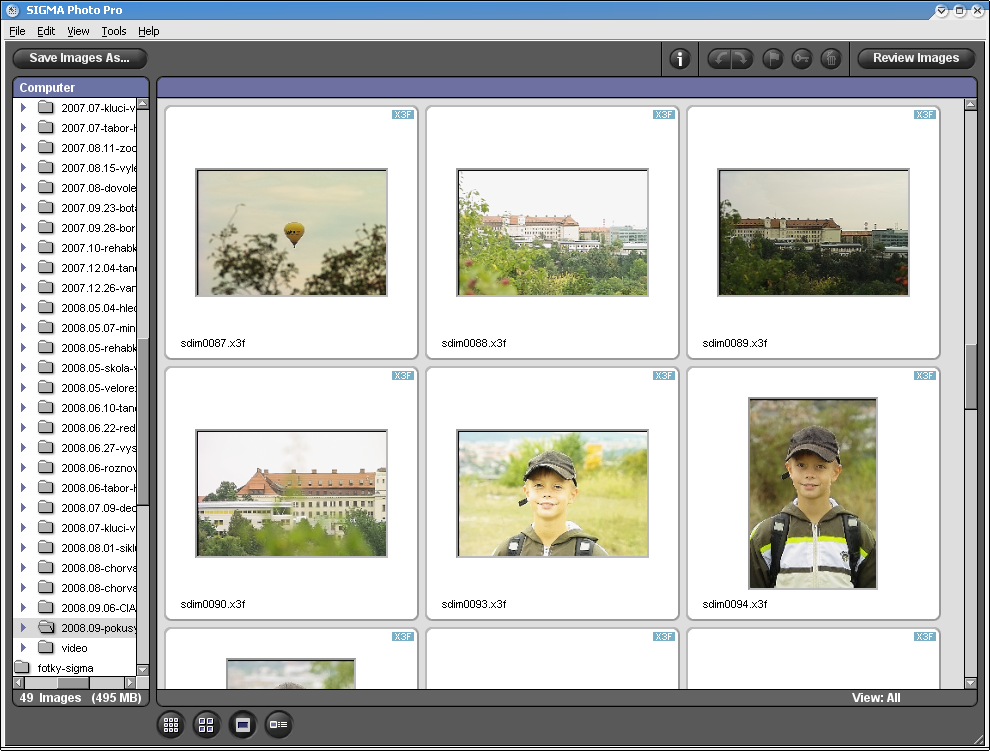Image resolution: width=990 pixels, height=751 pixels.
Task: Click the folder icon of 2007.10-rehabk
Action: tap(45, 247)
